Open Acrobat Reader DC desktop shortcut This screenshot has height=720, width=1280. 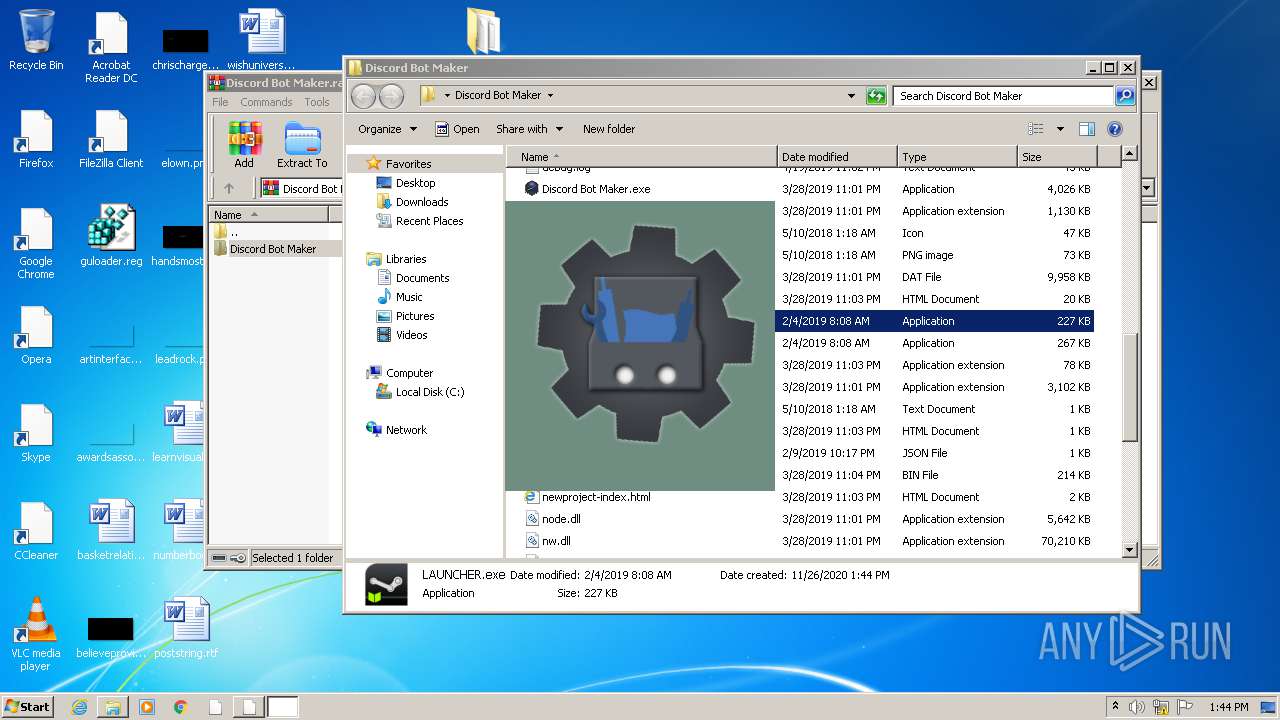point(111,47)
